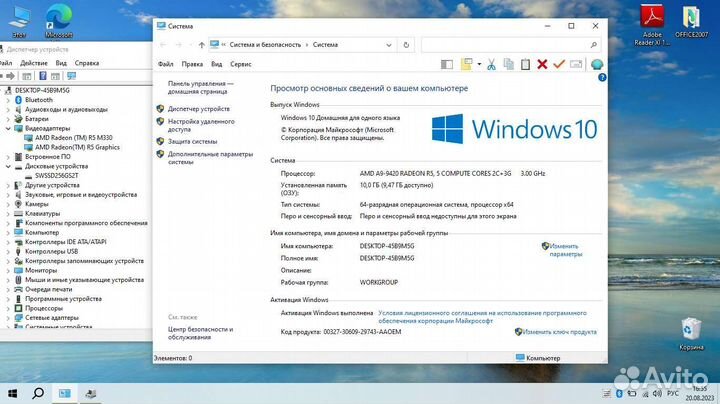Click the orange checkmark Properties toolbar icon
This screenshot has width=720, height=404.
click(x=559, y=64)
